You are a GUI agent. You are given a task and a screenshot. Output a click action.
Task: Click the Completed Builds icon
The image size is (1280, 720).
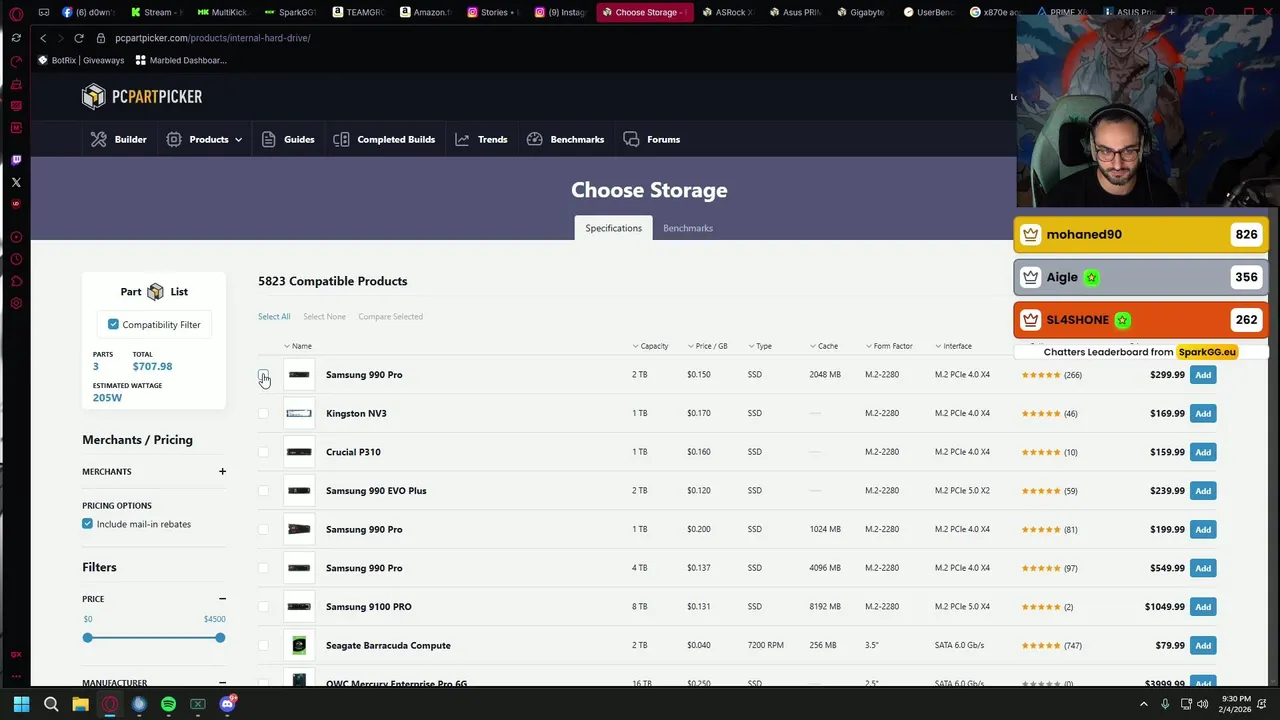pos(341,139)
